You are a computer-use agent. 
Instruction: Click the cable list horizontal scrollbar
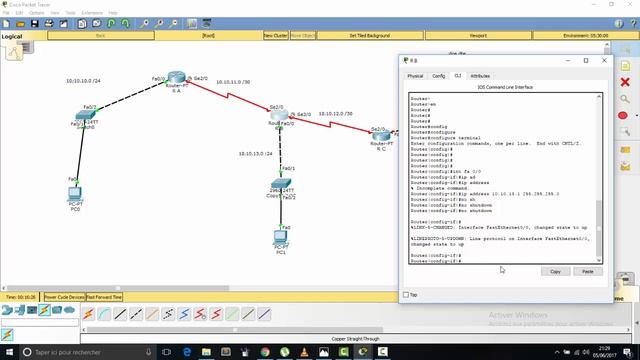[235, 329]
